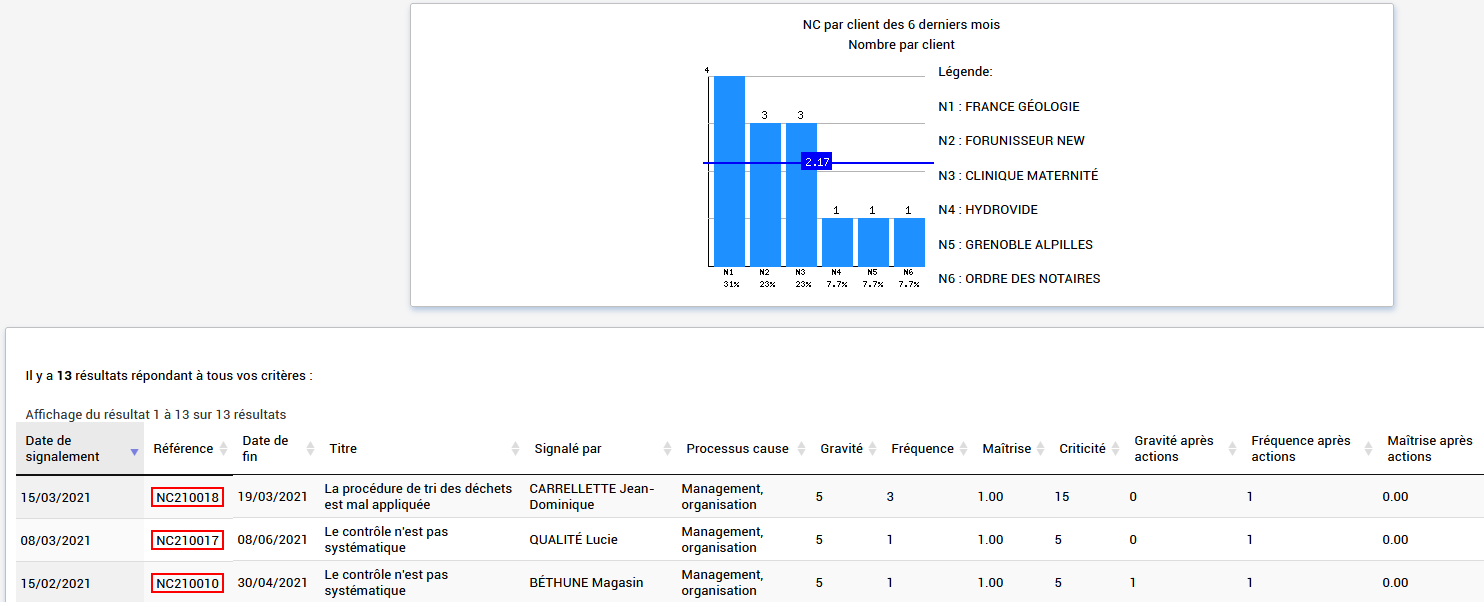
Task: Sort by Criticité column
Action: tap(1087, 448)
